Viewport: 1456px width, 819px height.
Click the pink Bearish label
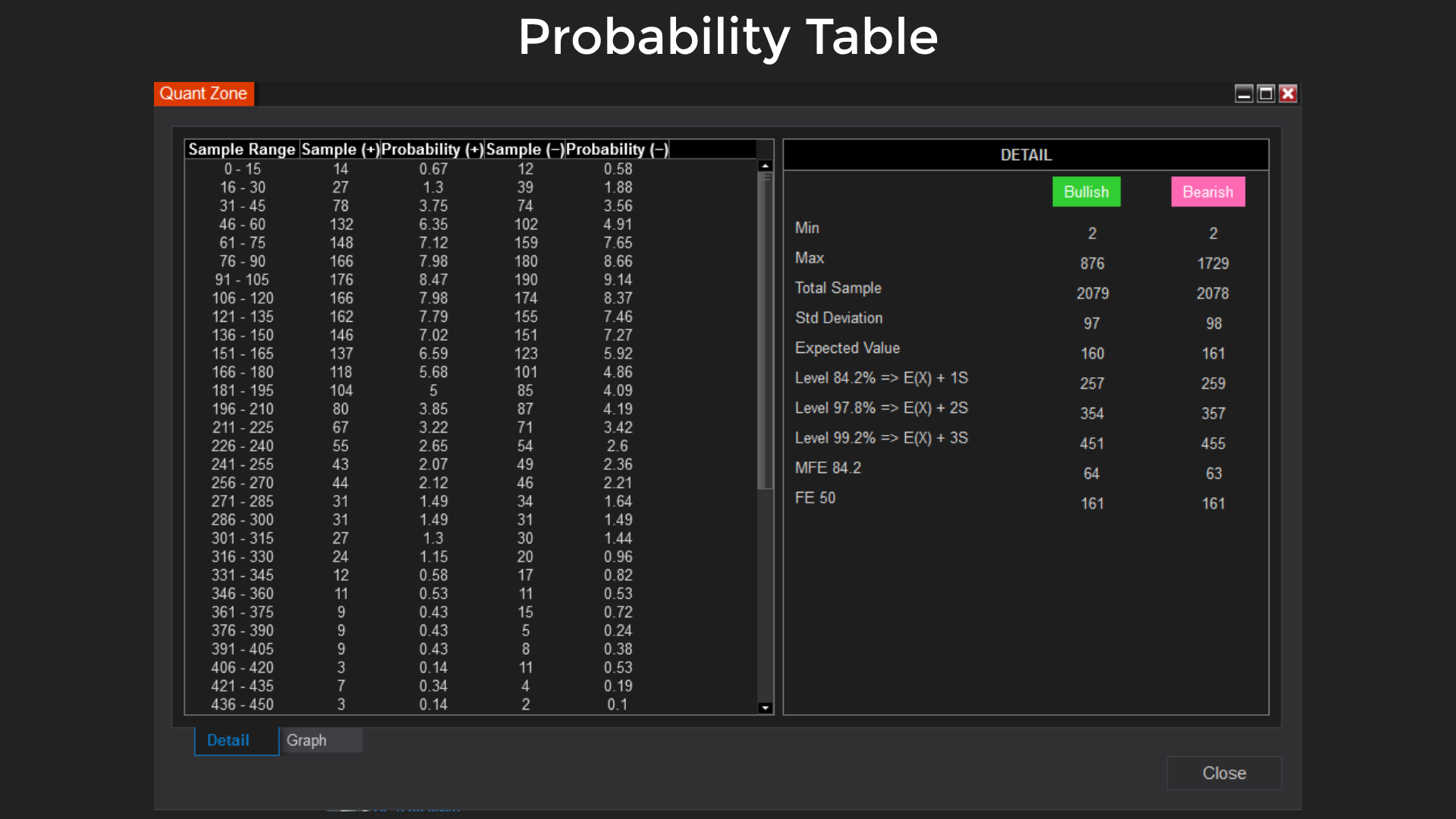[1207, 192]
